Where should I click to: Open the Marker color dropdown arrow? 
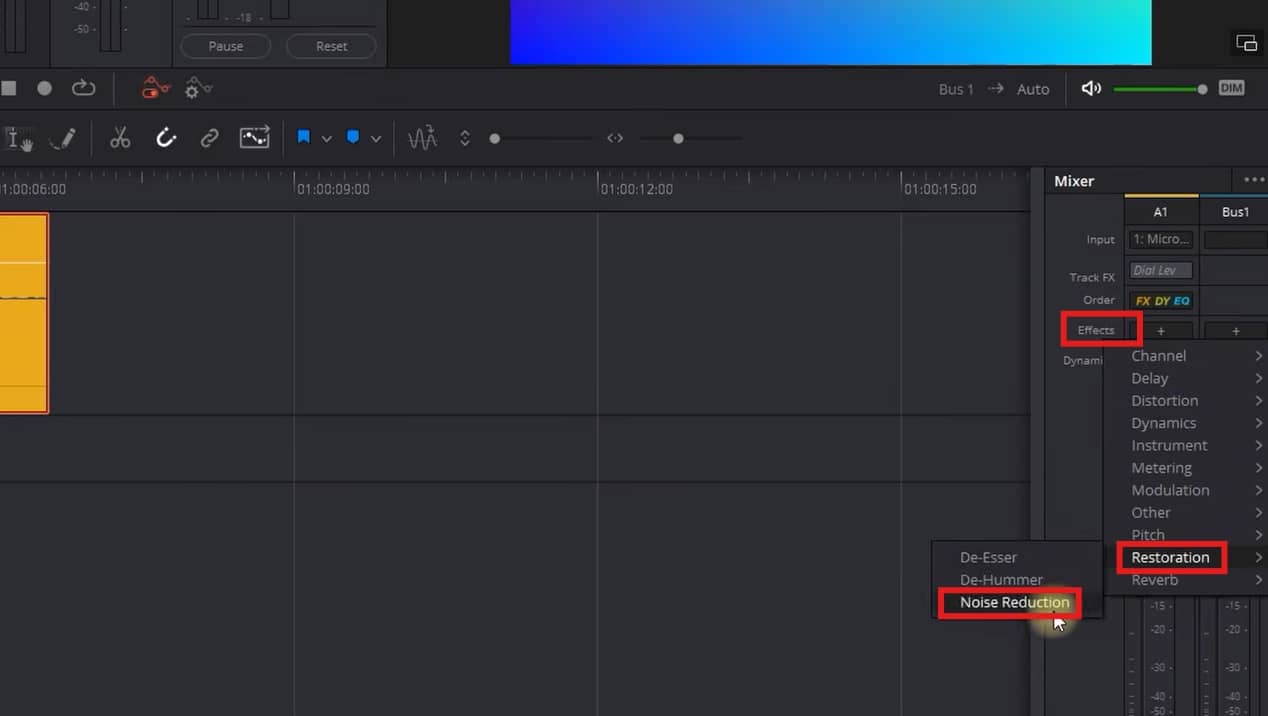pyautogui.click(x=376, y=139)
